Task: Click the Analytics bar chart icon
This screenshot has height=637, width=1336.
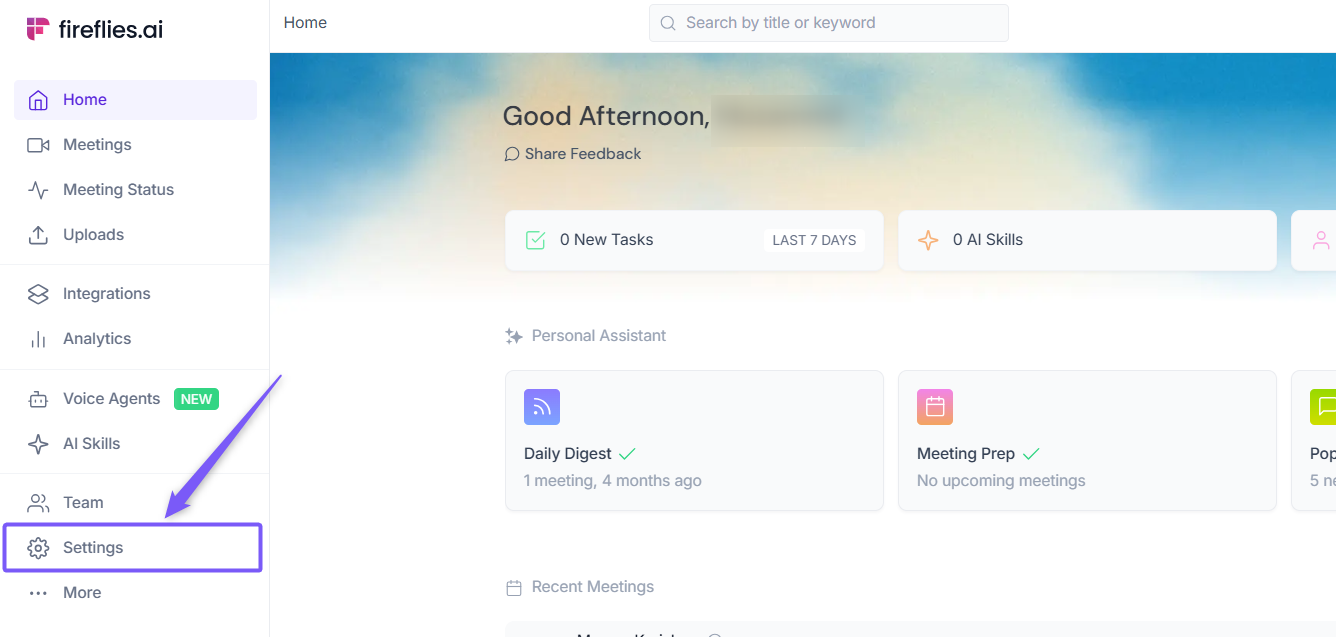Action: point(38,339)
